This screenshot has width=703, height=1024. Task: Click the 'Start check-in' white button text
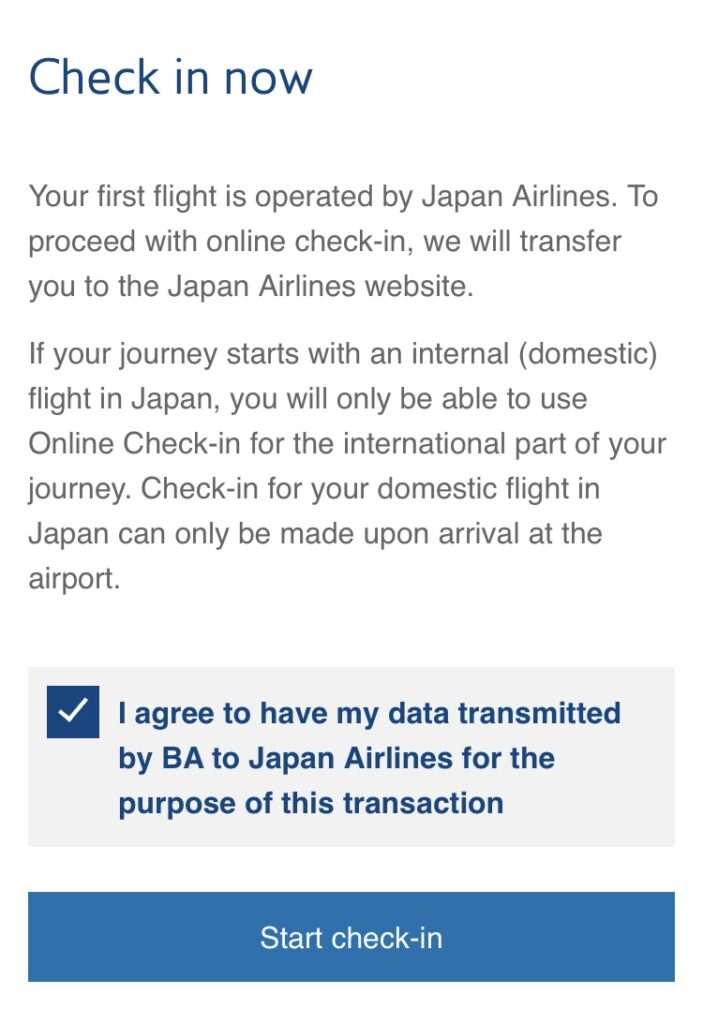(351, 938)
